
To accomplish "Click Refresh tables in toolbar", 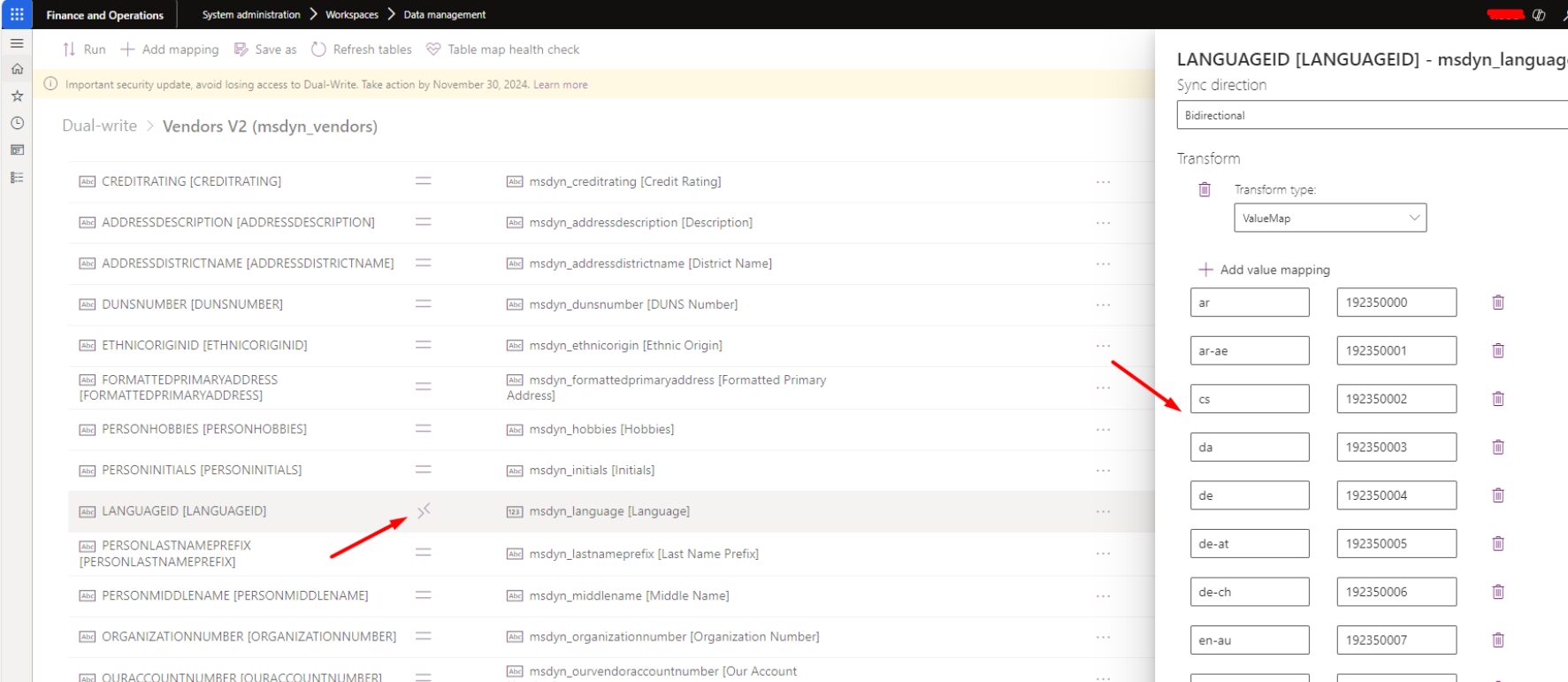I will point(362,50).
